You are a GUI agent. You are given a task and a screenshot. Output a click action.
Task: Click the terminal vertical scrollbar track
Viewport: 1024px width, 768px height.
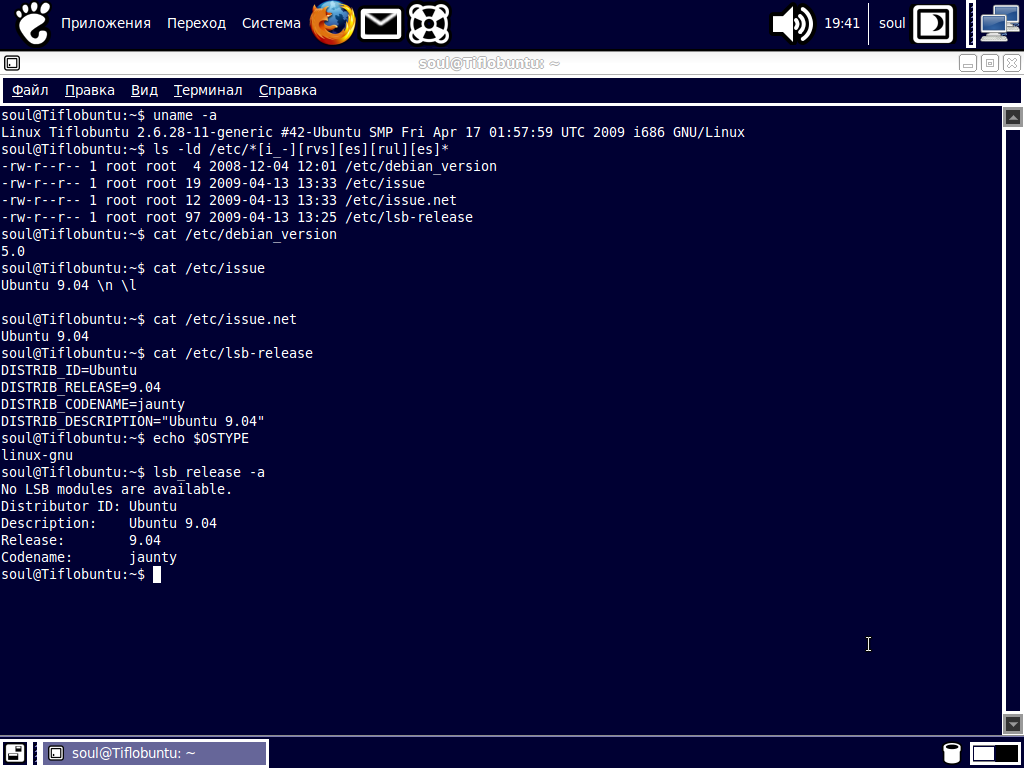click(x=1012, y=421)
